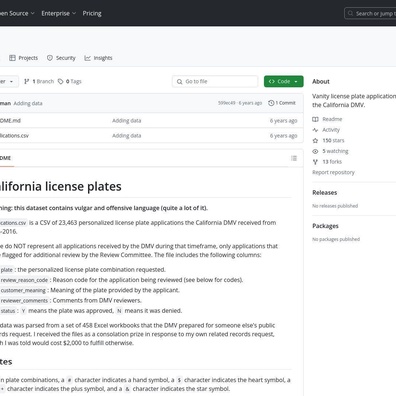Switch to the Security tab
The width and height of the screenshot is (396, 396).
[61, 58]
